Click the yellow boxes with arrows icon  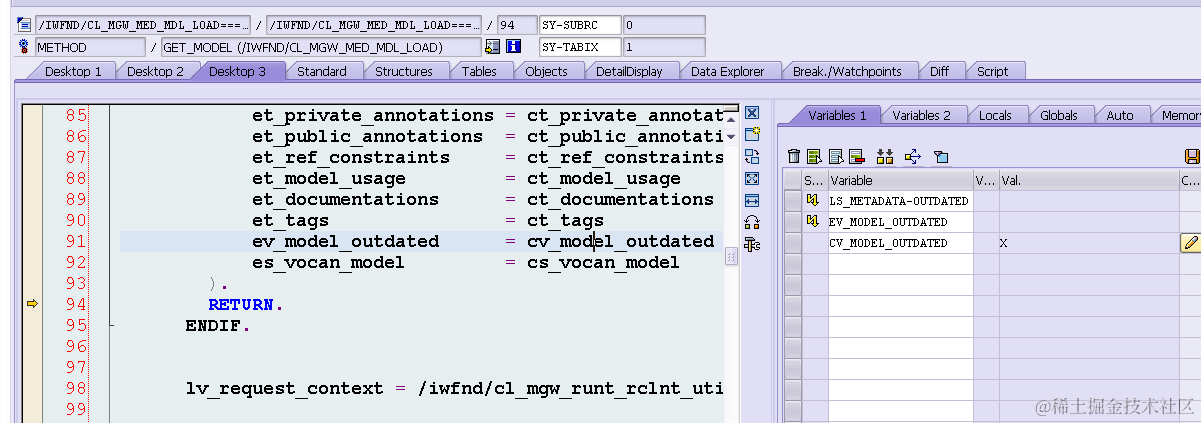[884, 156]
